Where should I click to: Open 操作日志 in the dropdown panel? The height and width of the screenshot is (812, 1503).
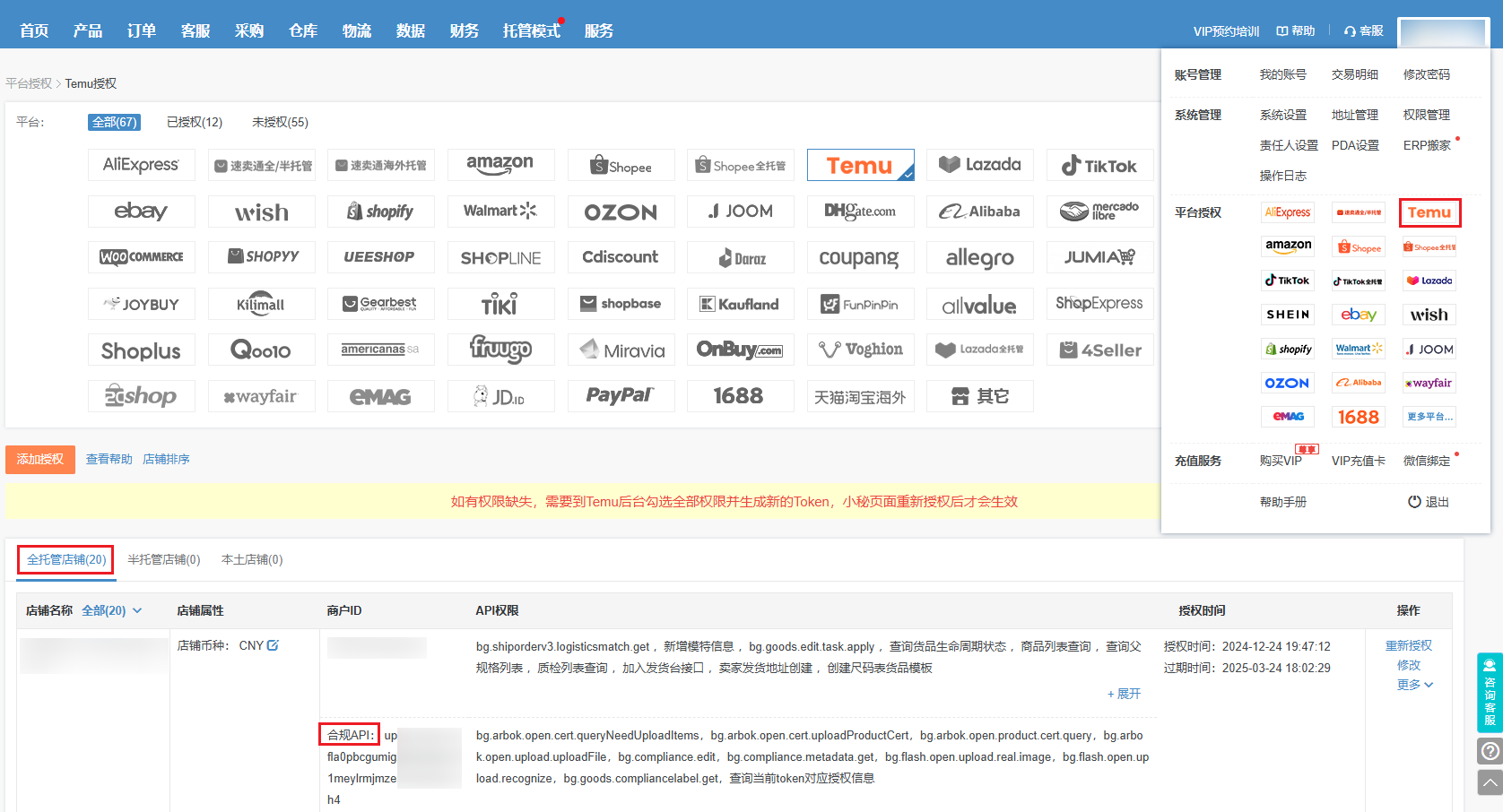[1283, 176]
